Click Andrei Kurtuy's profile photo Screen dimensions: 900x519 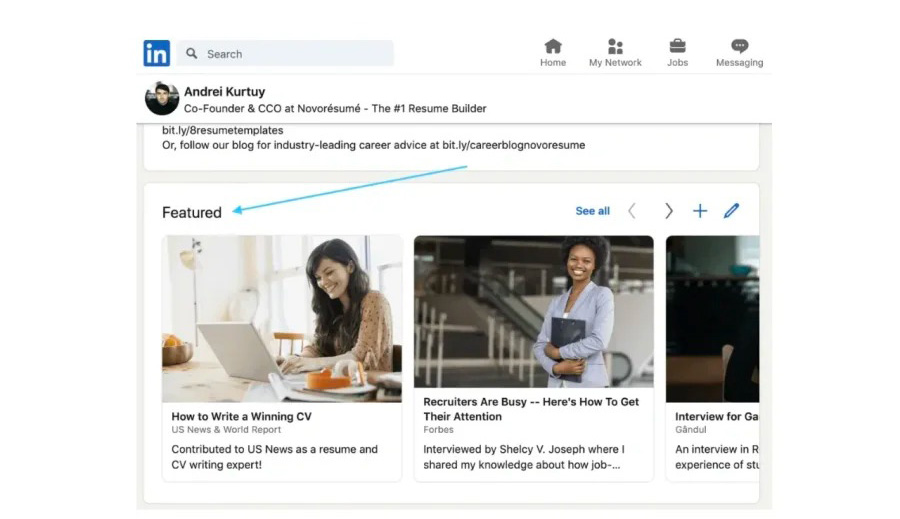coord(162,98)
